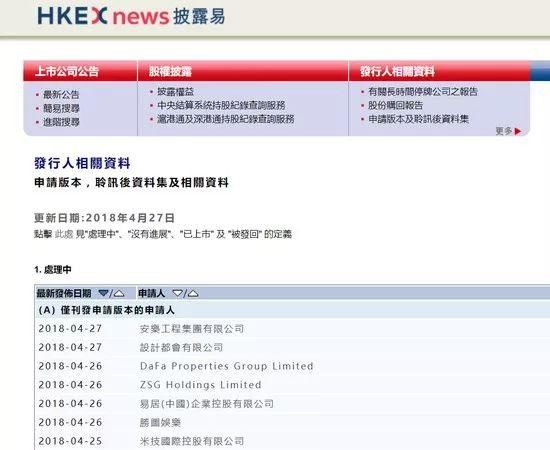Click the date 2018-04-26 beside 易居(中國)企業控股有限公司
The height and width of the screenshot is (450, 550).
pyautogui.click(x=70, y=404)
